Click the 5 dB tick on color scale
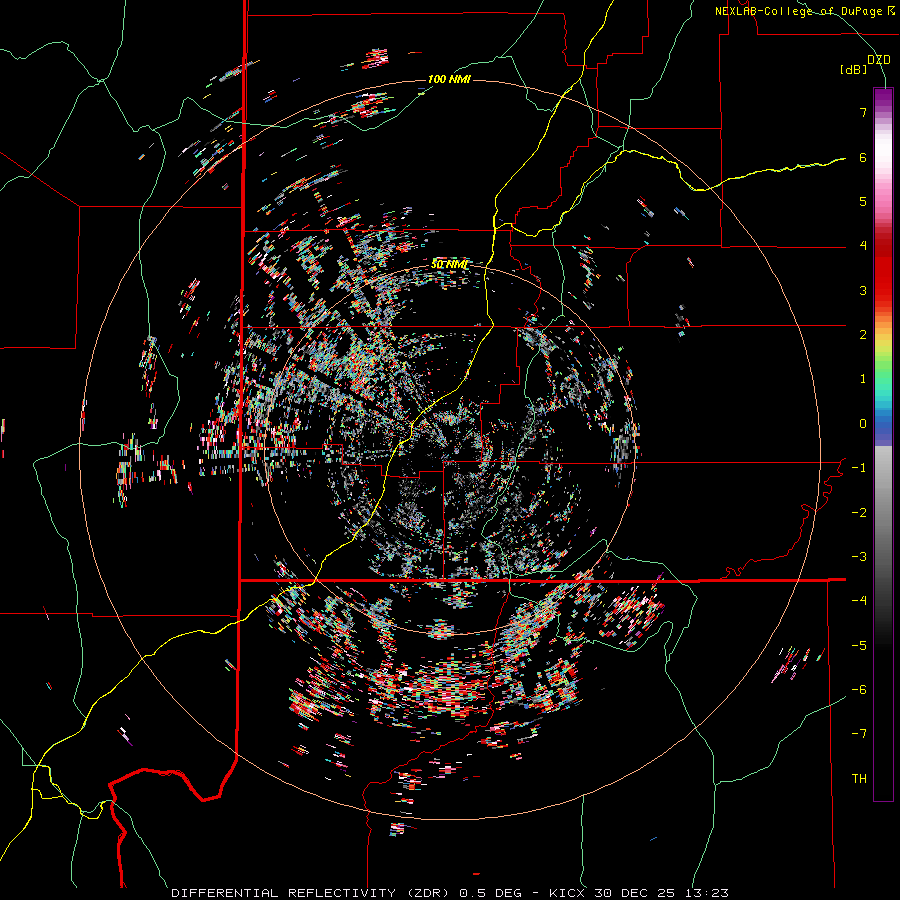 pyautogui.click(x=863, y=201)
